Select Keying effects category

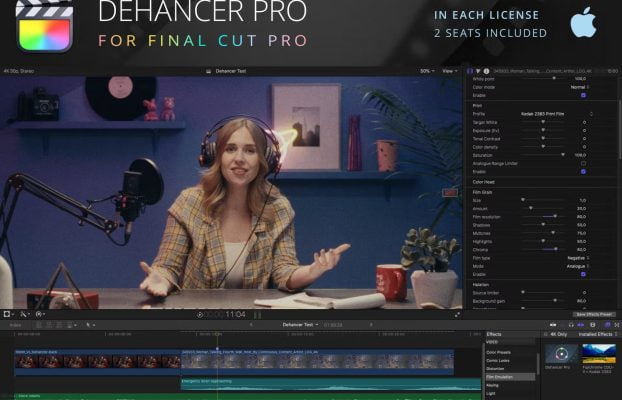(x=492, y=385)
